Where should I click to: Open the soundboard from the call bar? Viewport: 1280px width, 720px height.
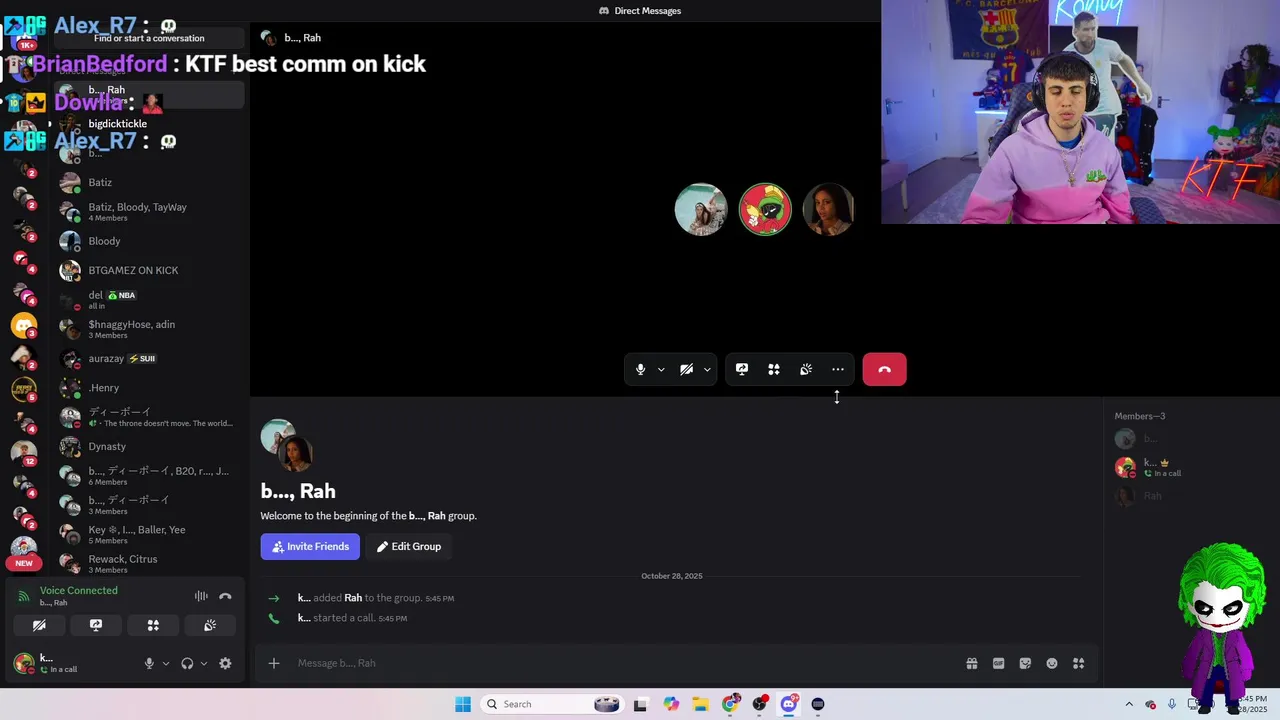[806, 369]
